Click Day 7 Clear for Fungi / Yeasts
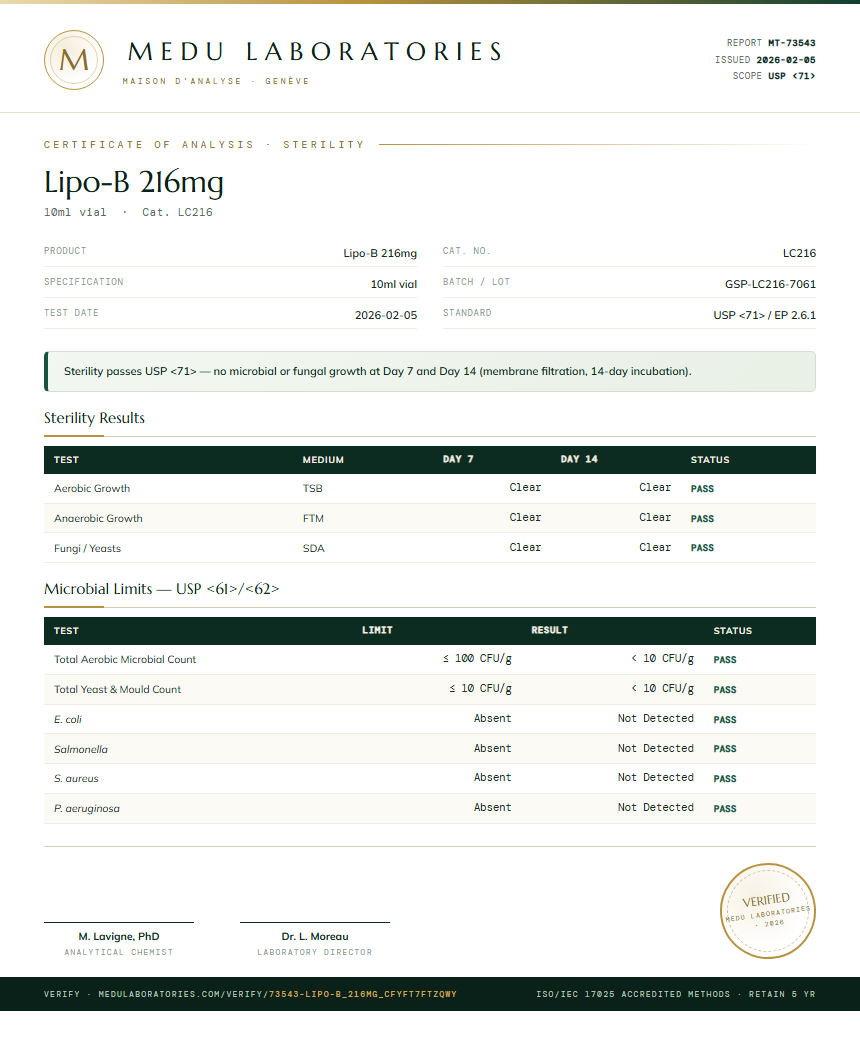The width and height of the screenshot is (860, 1041). point(525,547)
